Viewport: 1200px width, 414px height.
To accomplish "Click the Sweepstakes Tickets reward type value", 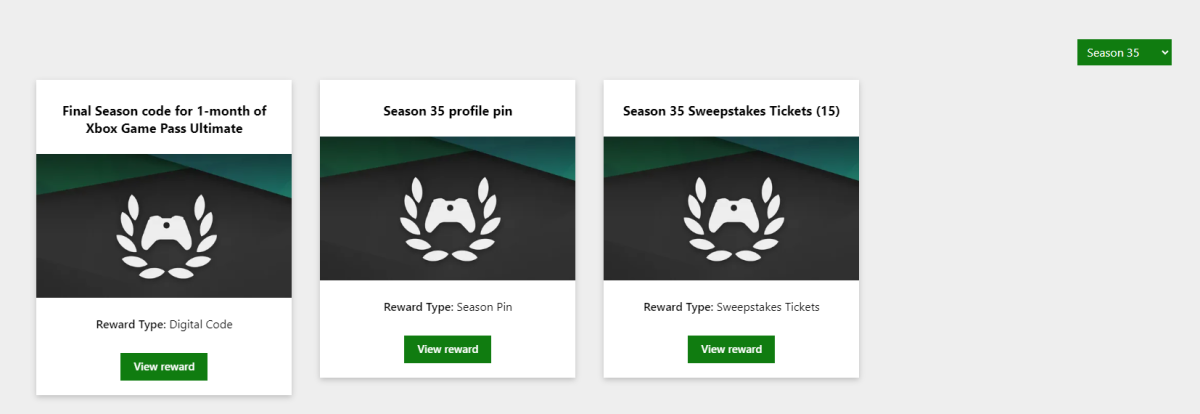I will (x=768, y=307).
